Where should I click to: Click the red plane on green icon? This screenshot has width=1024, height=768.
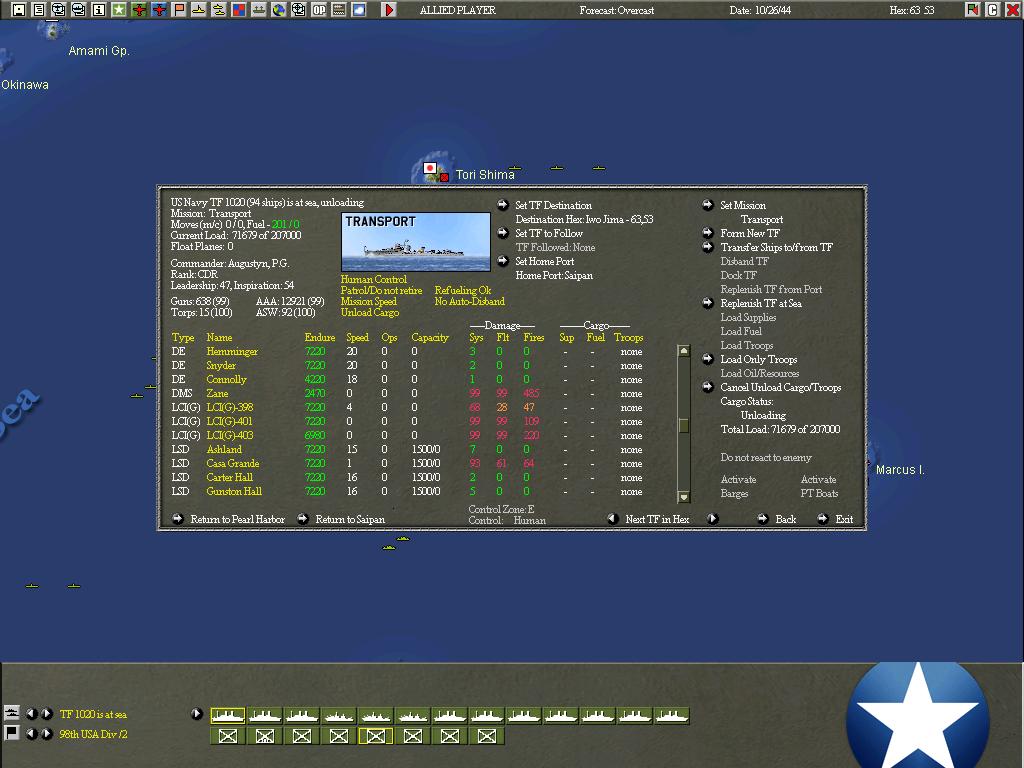tap(139, 10)
